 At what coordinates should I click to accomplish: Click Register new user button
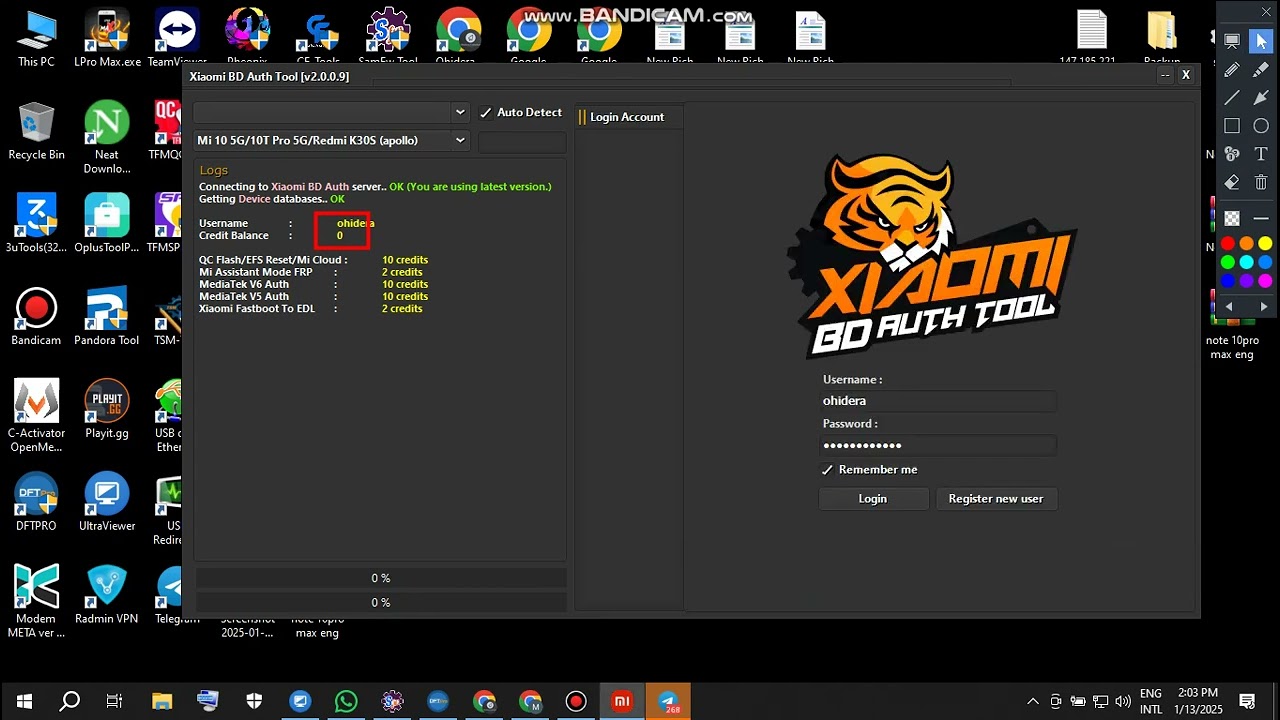(996, 498)
